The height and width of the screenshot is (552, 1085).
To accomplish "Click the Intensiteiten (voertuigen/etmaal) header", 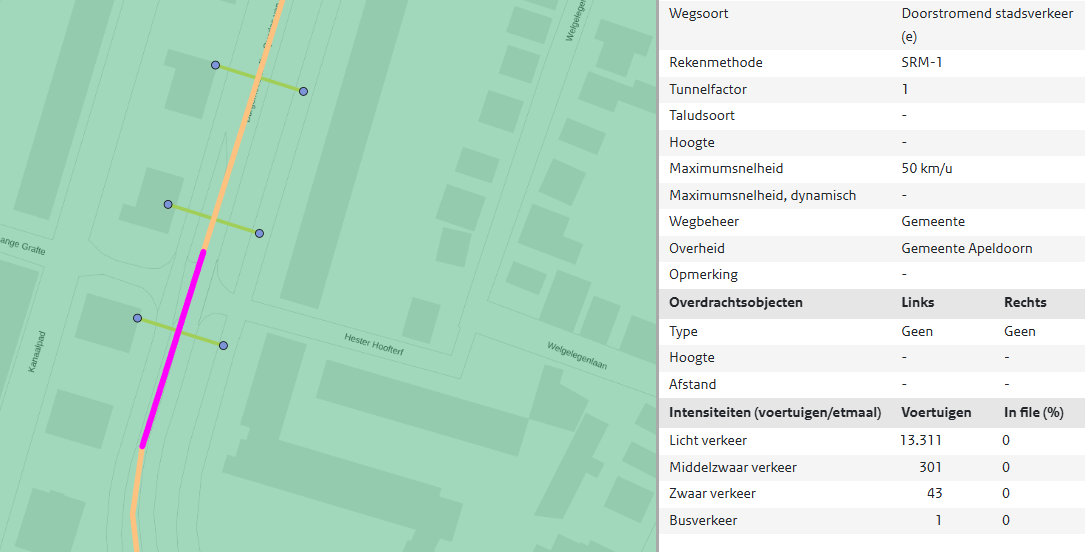I will click(775, 413).
